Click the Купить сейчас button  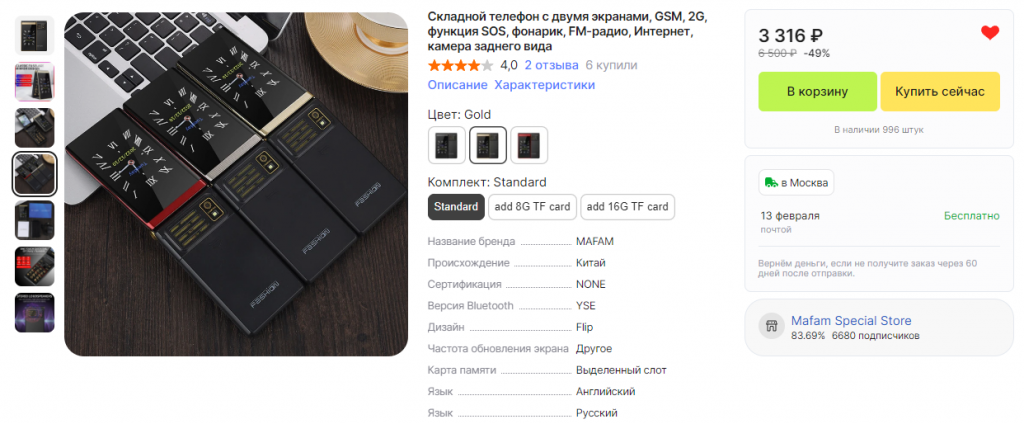click(x=940, y=91)
